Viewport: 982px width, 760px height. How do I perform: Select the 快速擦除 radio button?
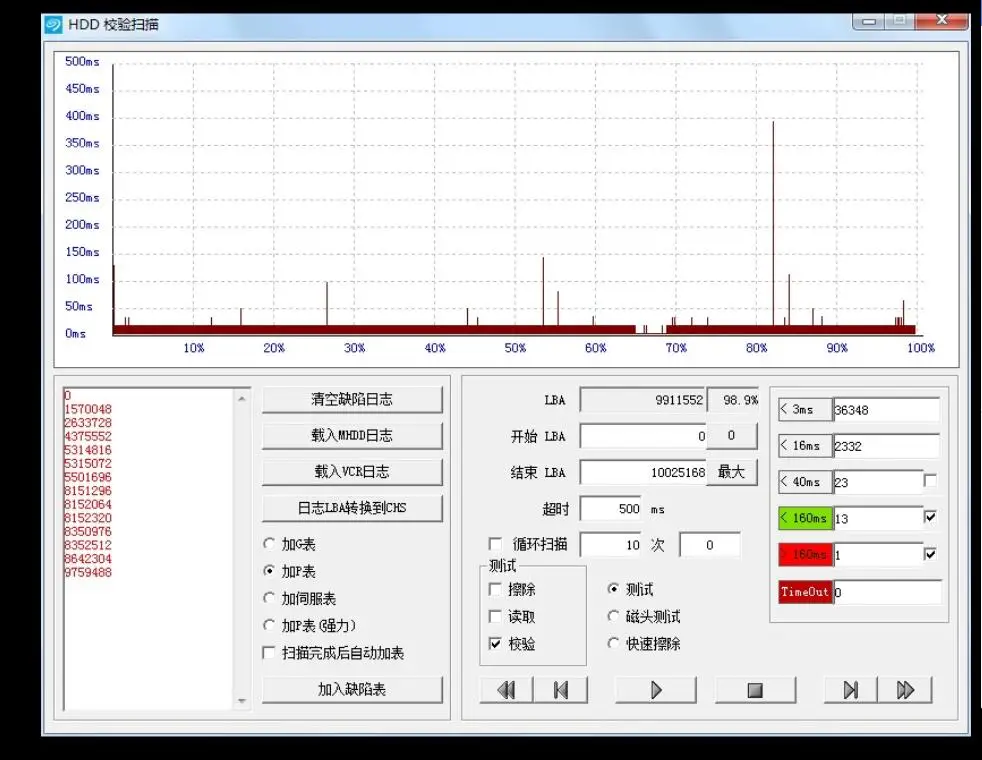click(613, 643)
